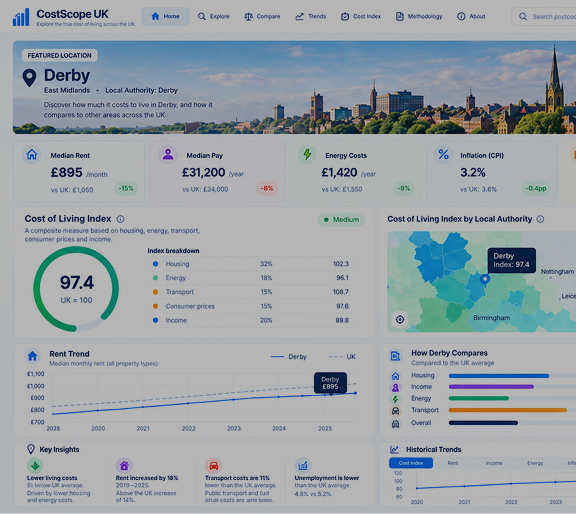Screen dimensions: 576x514
Task: Select the Consumer prices row in breakdown
Action: click(x=251, y=306)
